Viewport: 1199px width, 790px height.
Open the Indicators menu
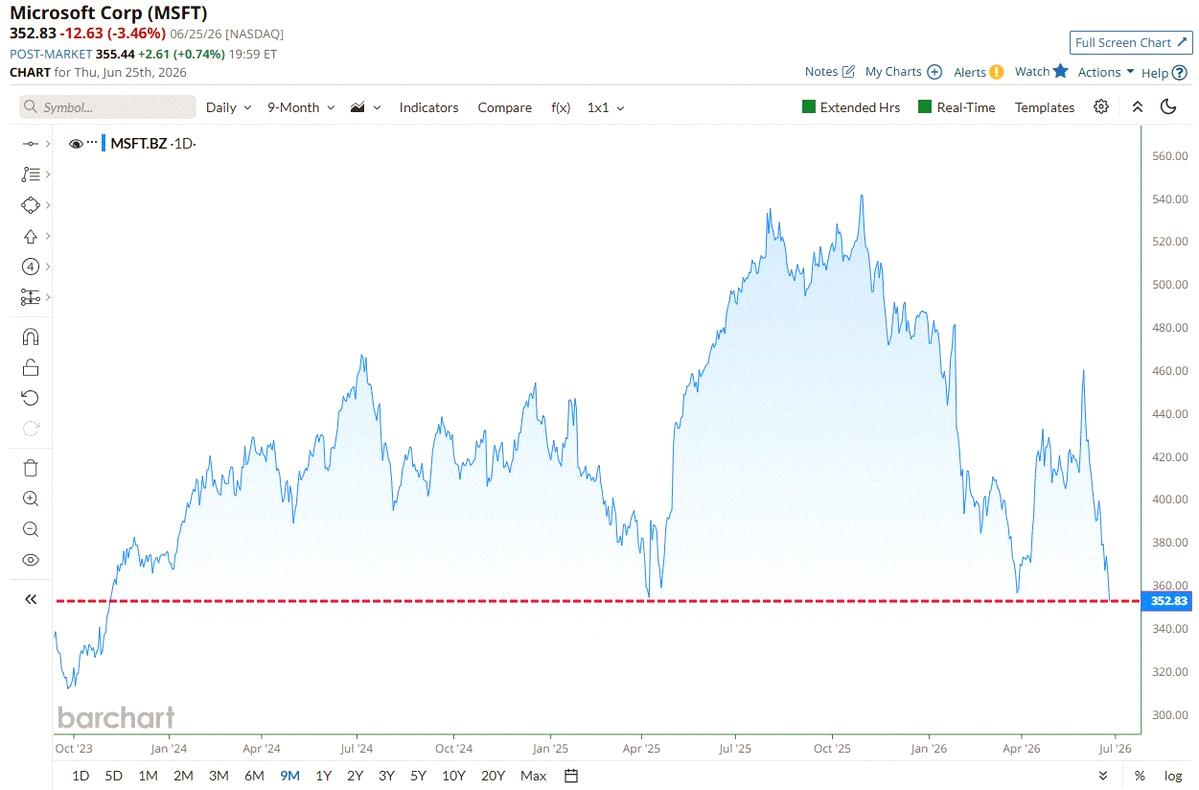[x=429, y=107]
